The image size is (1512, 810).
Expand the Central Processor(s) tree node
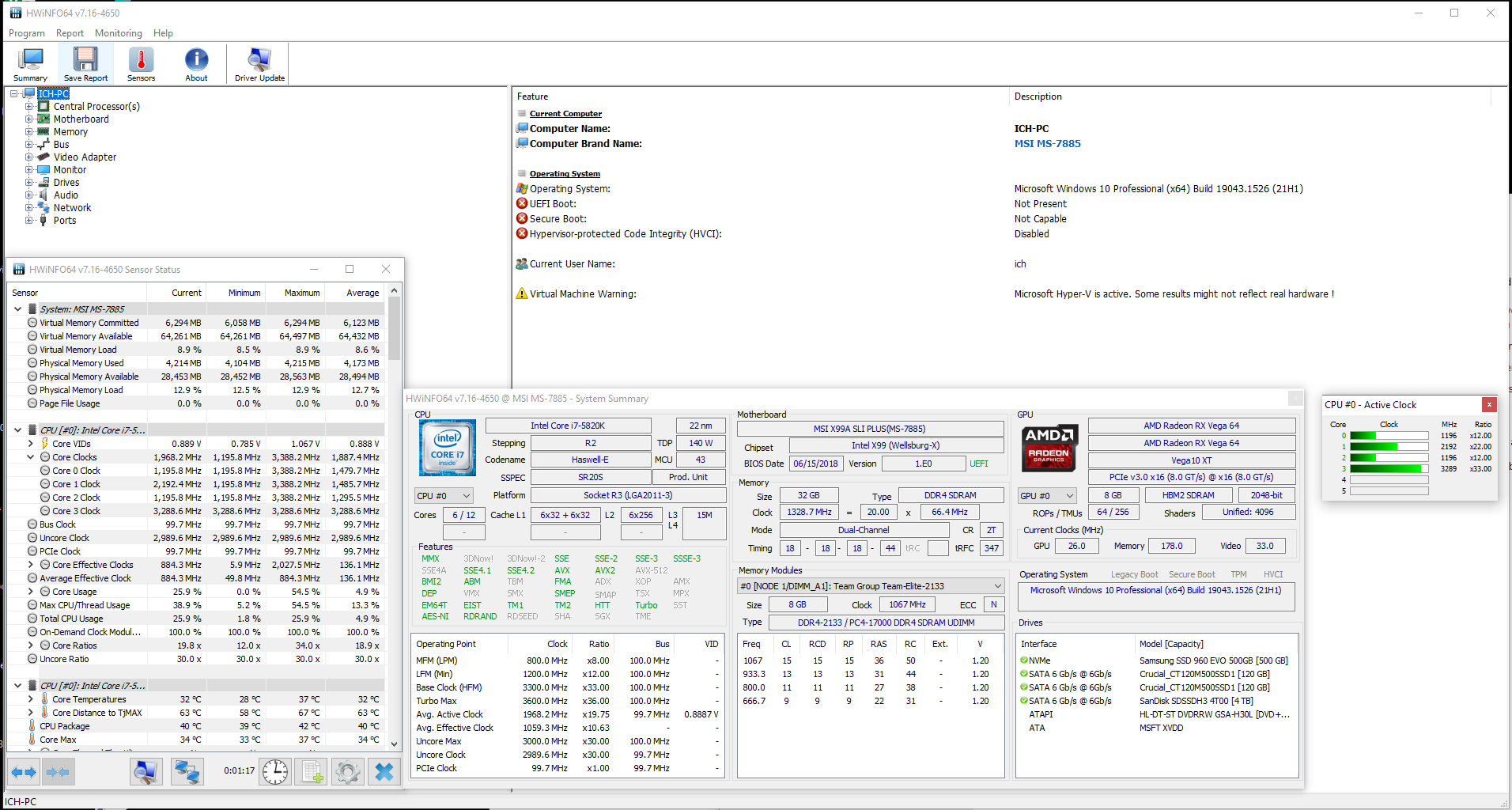28,106
